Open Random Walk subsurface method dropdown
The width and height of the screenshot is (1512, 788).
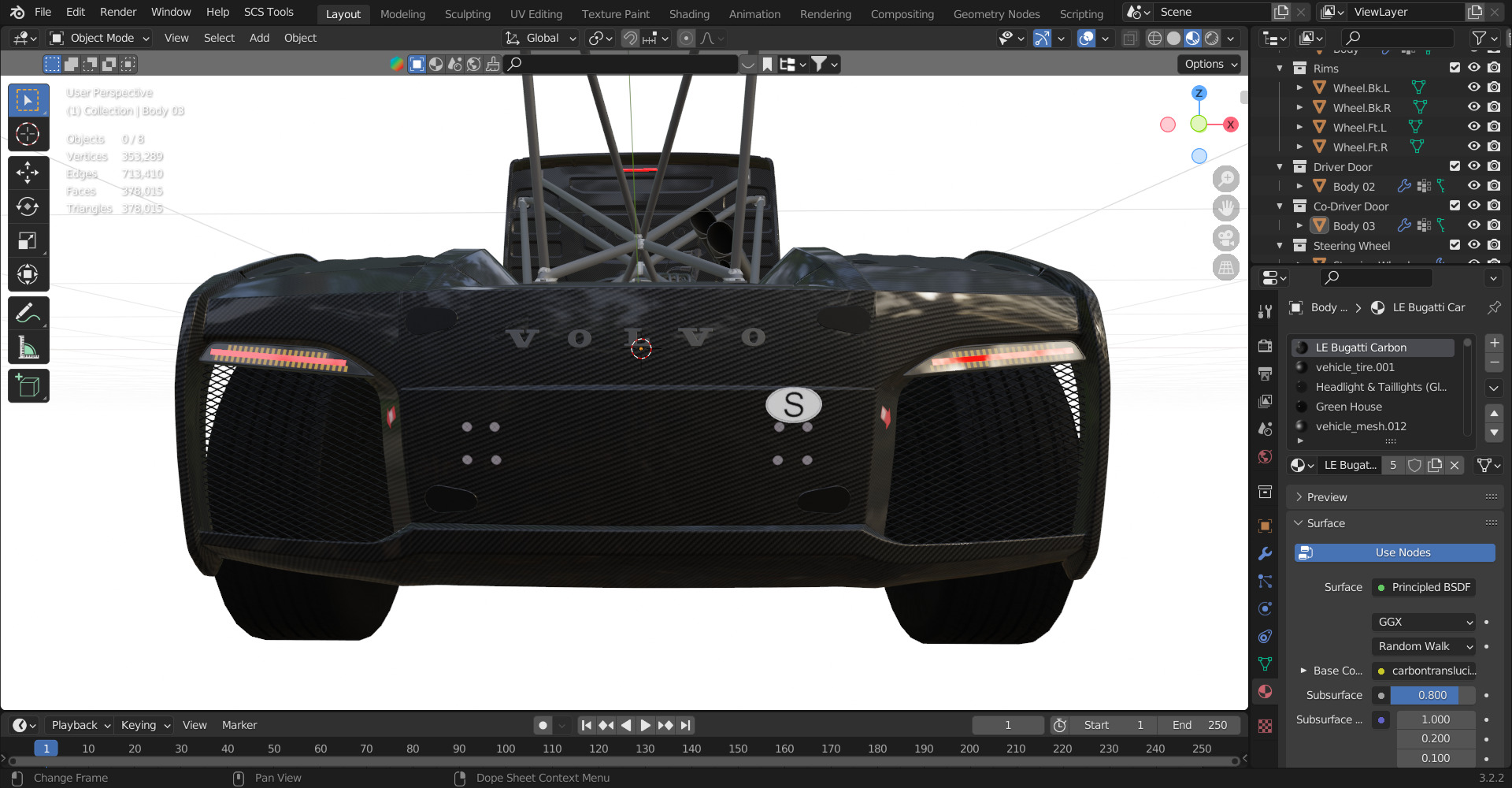click(1424, 646)
